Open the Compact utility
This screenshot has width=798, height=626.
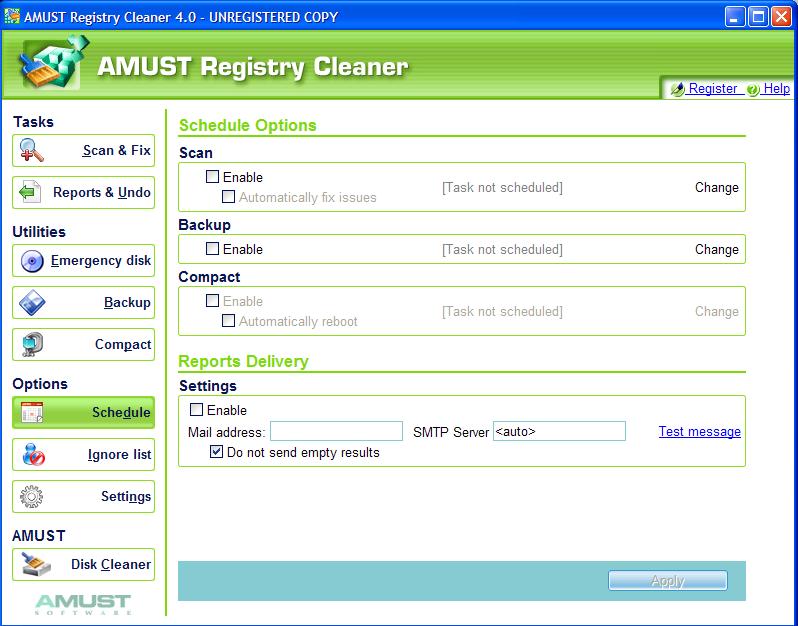pos(83,345)
